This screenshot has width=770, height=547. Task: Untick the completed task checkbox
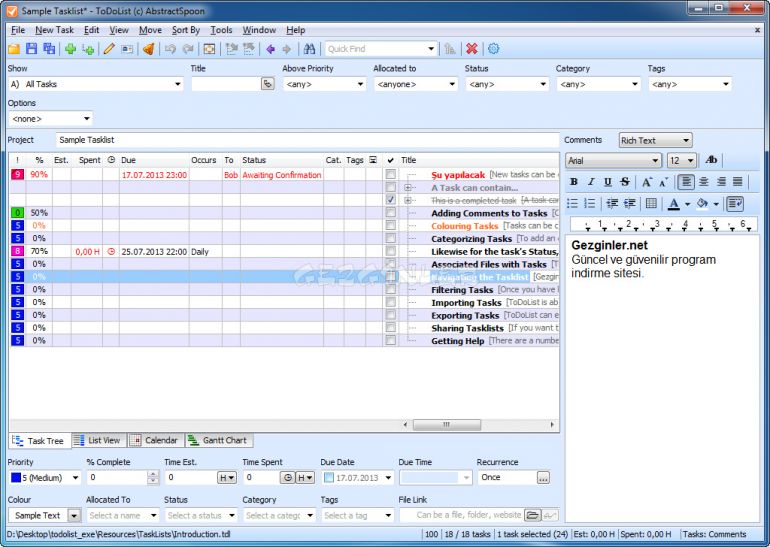[390, 200]
